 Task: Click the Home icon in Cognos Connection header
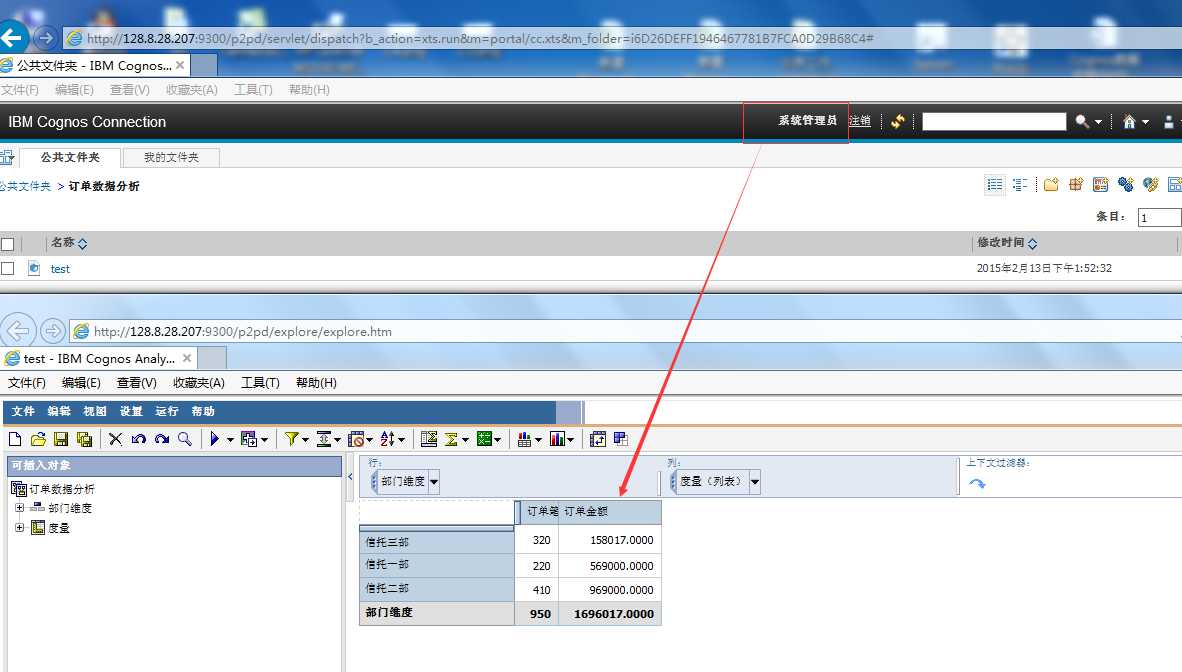1129,121
